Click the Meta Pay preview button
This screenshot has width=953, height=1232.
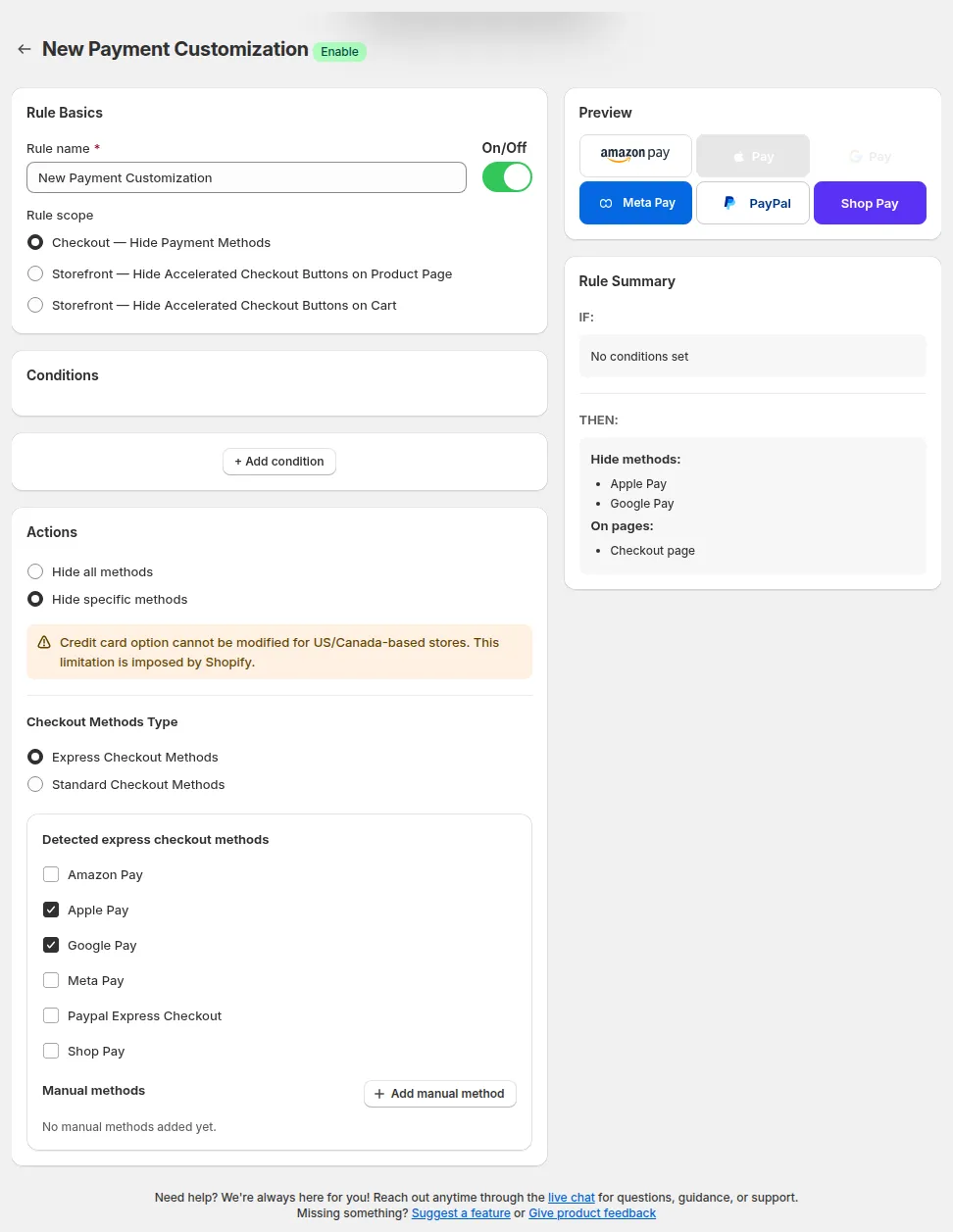point(635,203)
